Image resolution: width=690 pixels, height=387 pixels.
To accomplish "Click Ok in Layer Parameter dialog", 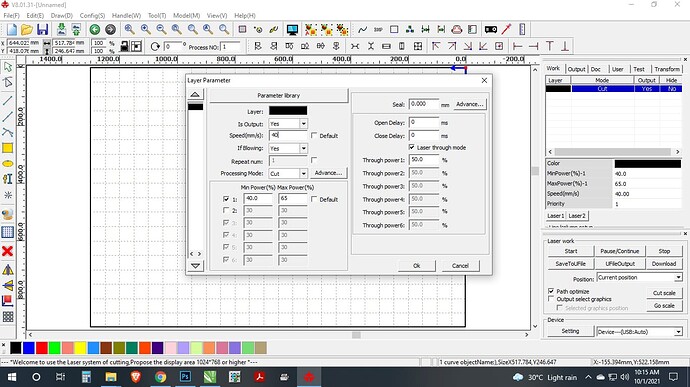I will click(x=416, y=265).
